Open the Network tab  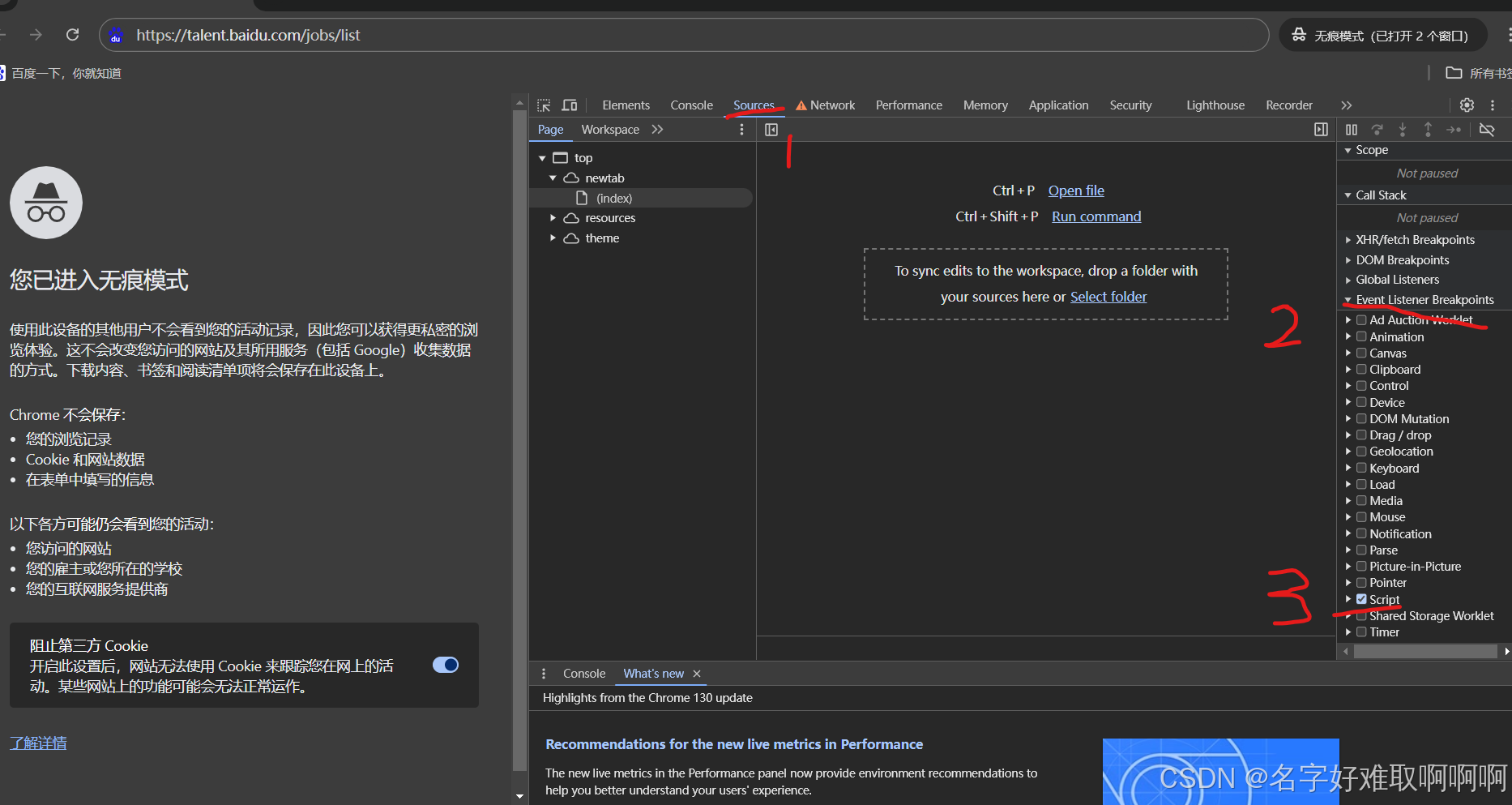[x=832, y=105]
